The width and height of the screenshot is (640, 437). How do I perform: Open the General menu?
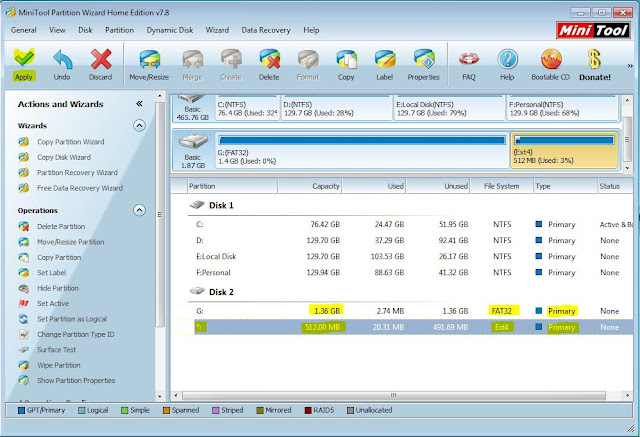coord(24,30)
